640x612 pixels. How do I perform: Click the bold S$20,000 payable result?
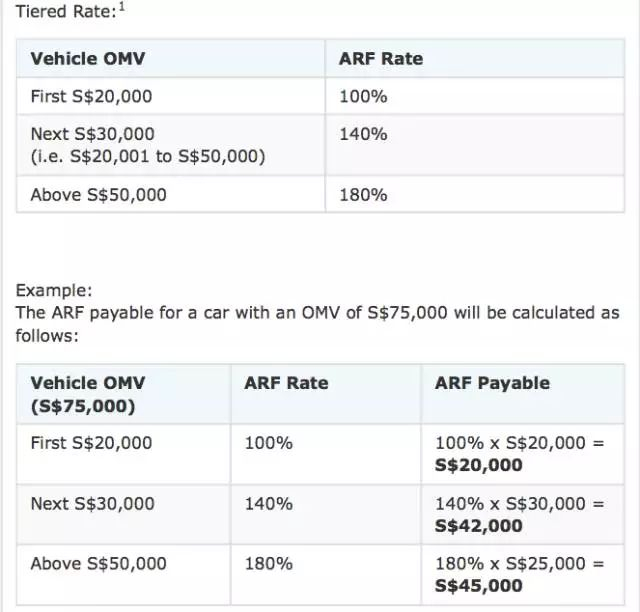click(479, 465)
